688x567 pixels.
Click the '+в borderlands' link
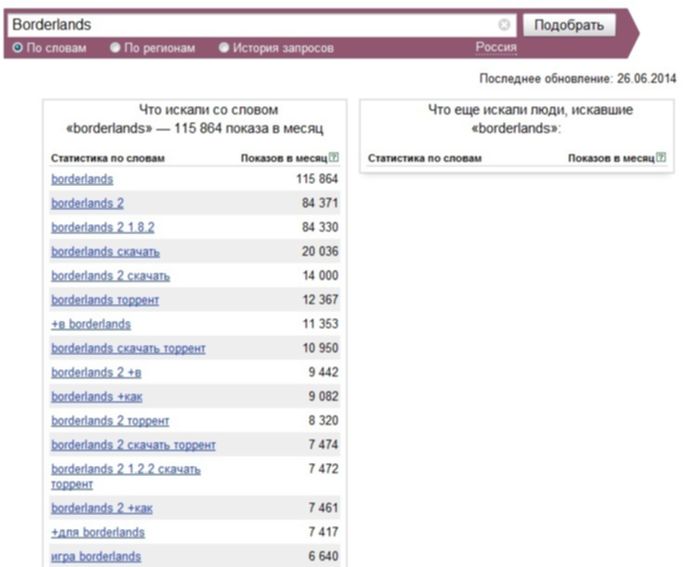[x=91, y=324]
